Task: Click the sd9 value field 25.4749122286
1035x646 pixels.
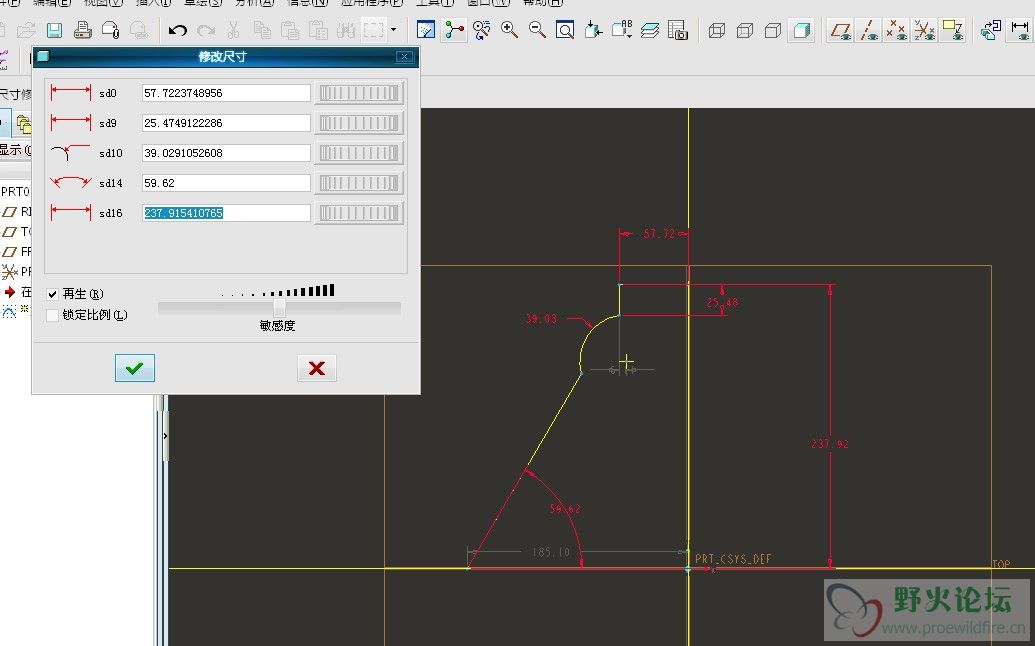Action: click(x=226, y=123)
